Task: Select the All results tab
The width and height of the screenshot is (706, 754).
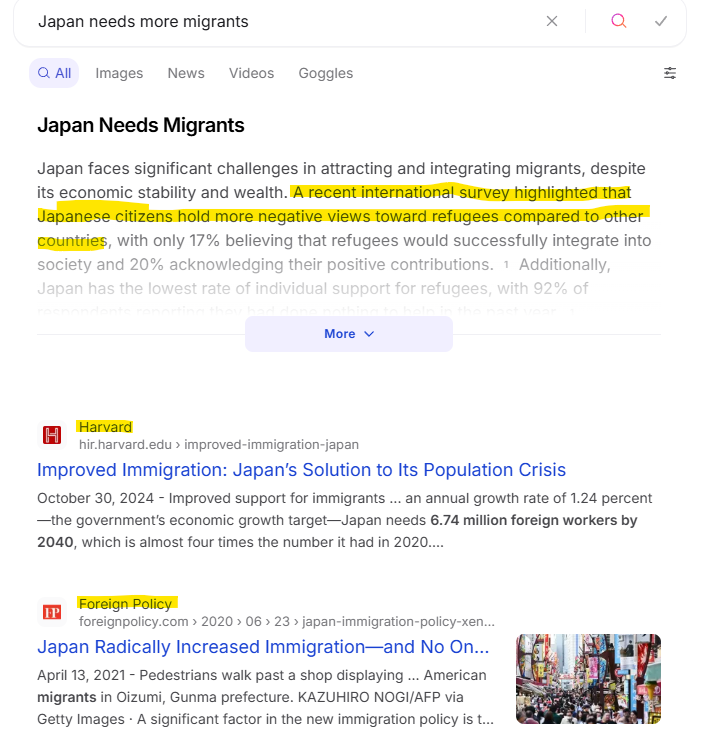Action: click(54, 73)
